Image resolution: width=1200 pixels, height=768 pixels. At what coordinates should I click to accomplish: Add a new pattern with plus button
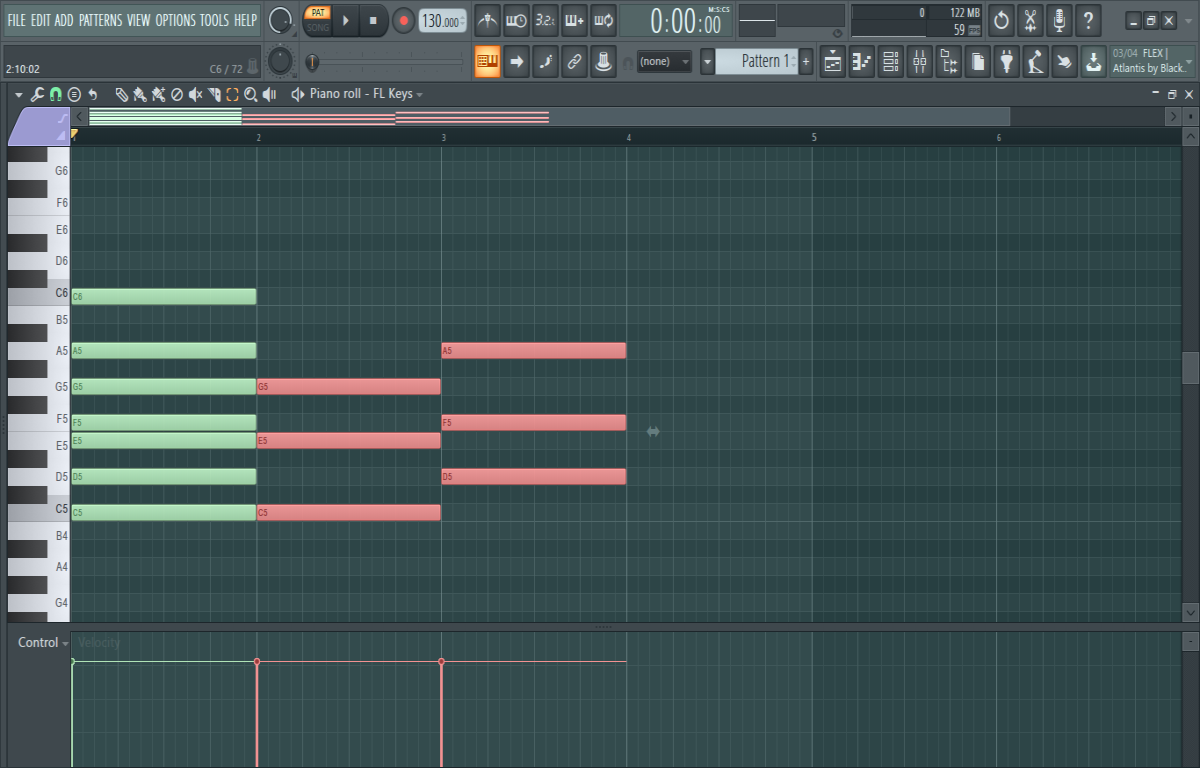point(806,61)
